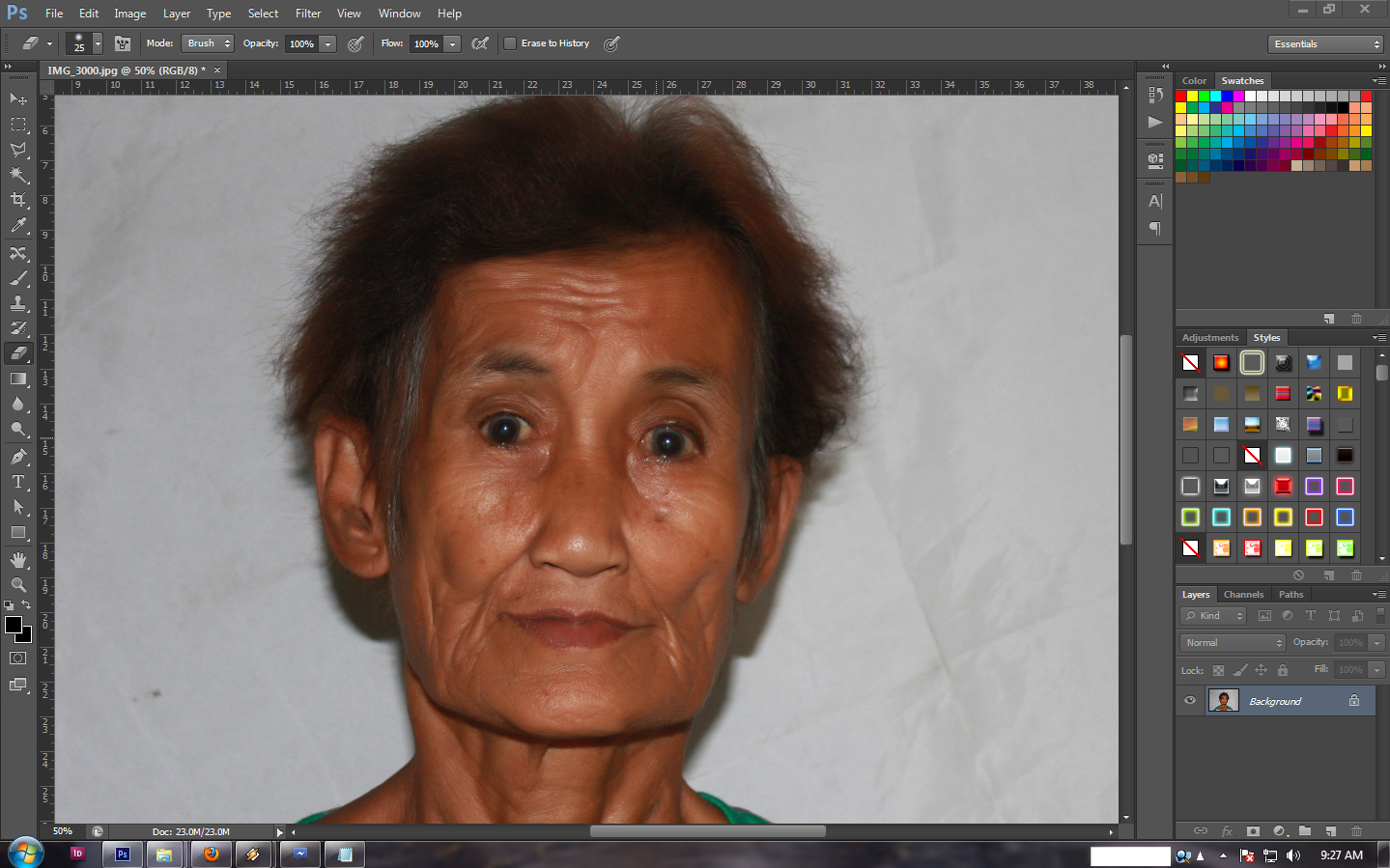Select the Move tool

click(x=18, y=98)
